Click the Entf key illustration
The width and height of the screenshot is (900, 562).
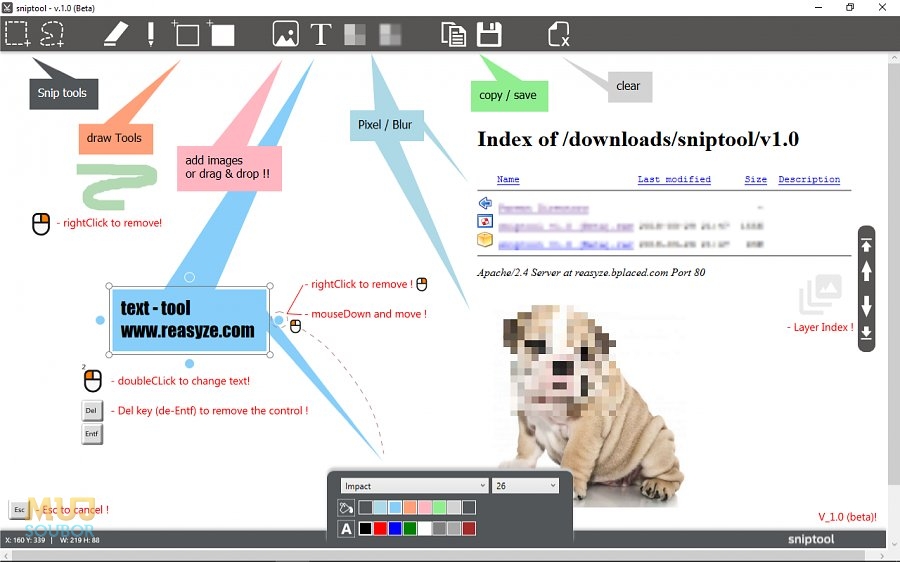(92, 434)
